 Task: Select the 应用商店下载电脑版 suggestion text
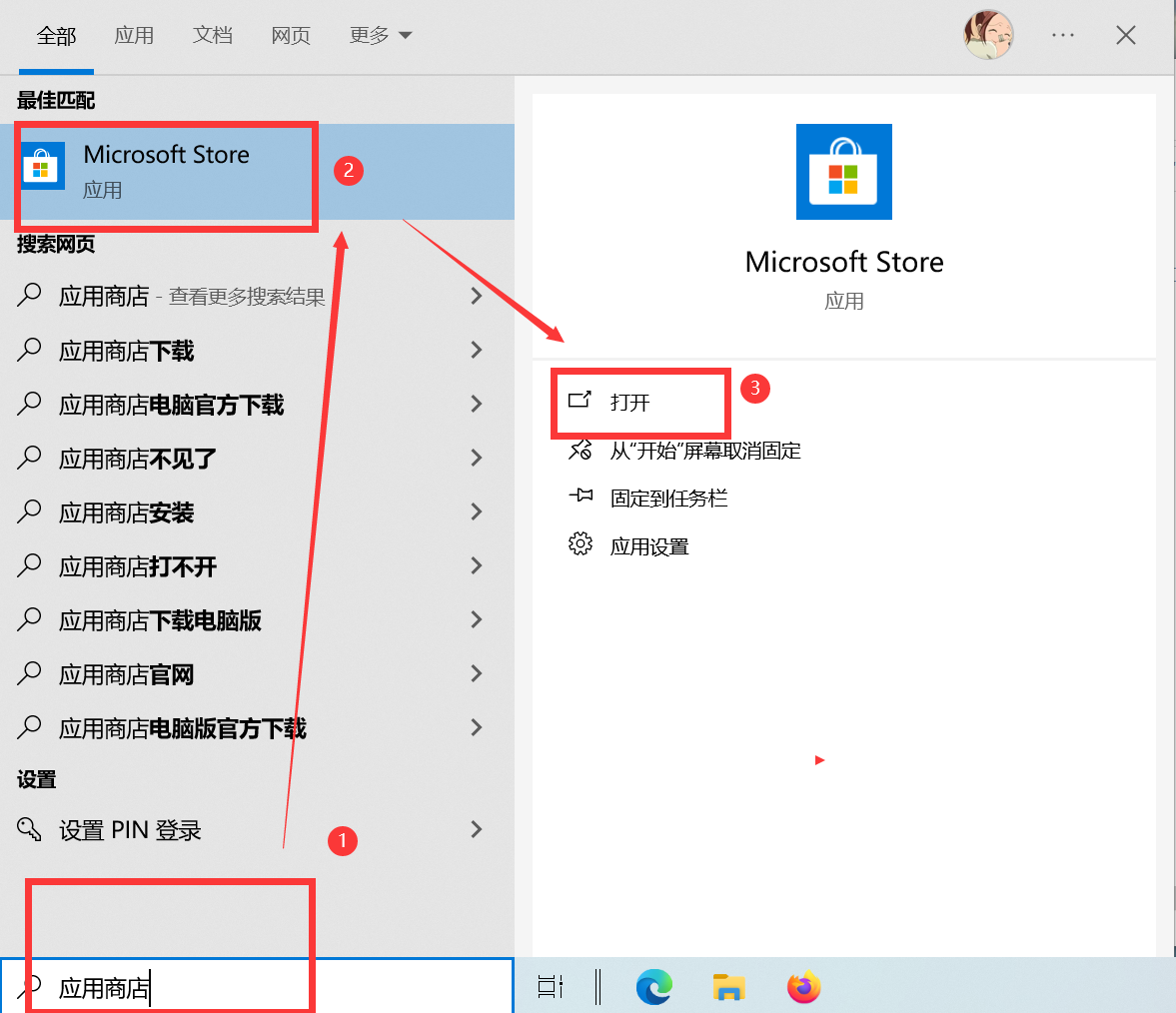click(161, 620)
